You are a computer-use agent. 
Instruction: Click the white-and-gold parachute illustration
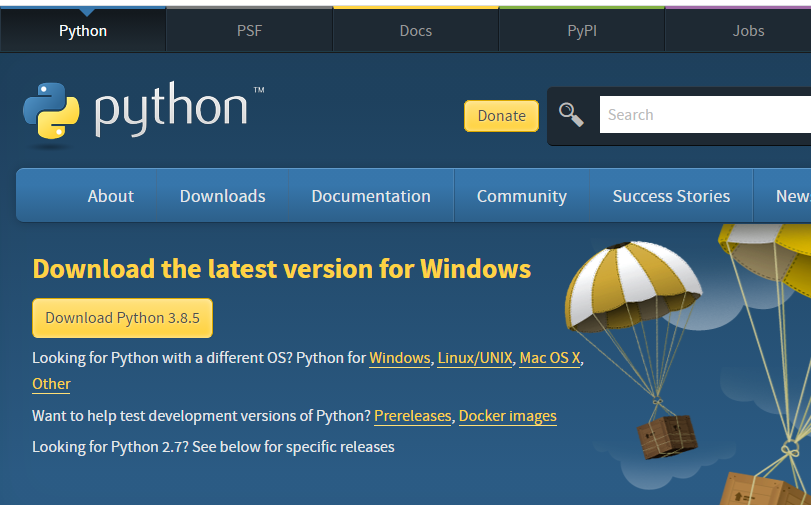(634, 287)
